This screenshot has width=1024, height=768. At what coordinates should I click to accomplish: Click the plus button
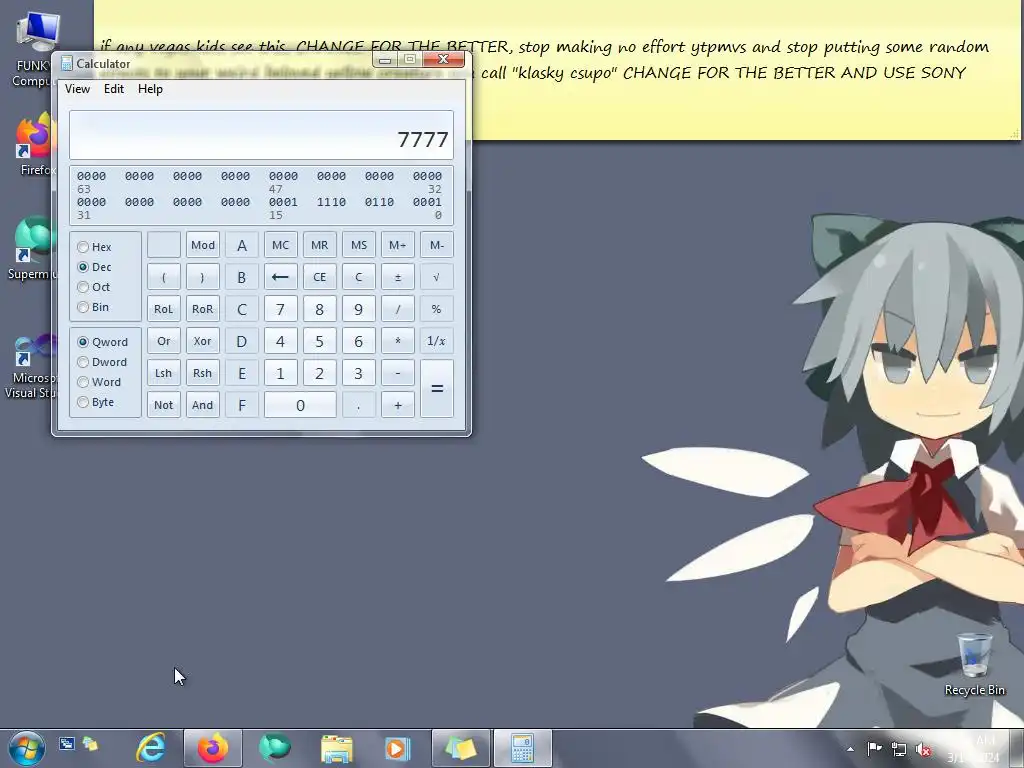[x=398, y=405]
